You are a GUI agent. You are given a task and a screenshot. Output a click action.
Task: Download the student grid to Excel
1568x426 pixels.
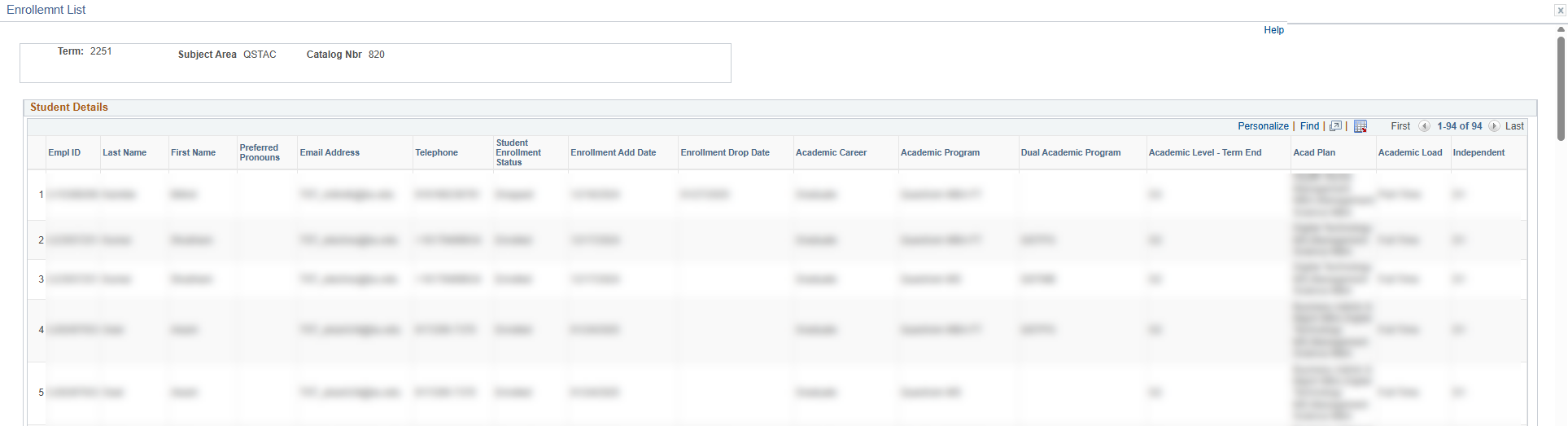[x=1361, y=126]
